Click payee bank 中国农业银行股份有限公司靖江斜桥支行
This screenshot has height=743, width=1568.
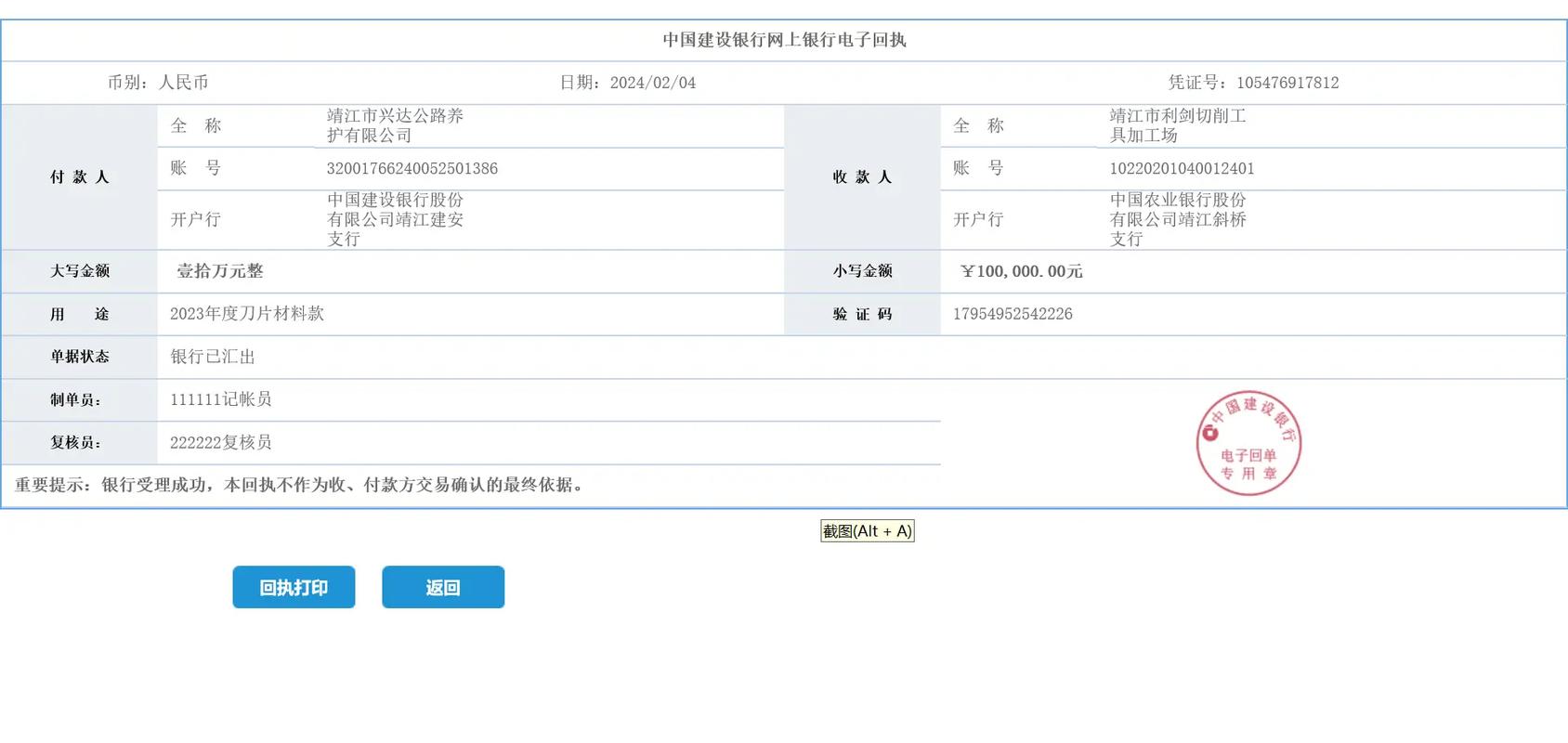(1178, 219)
